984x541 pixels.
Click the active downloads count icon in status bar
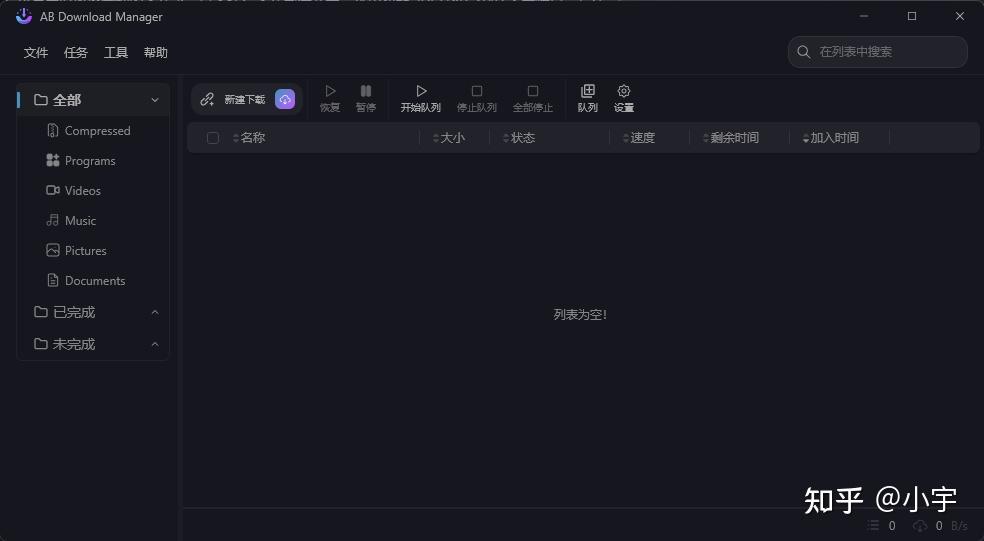pyautogui.click(x=874, y=525)
